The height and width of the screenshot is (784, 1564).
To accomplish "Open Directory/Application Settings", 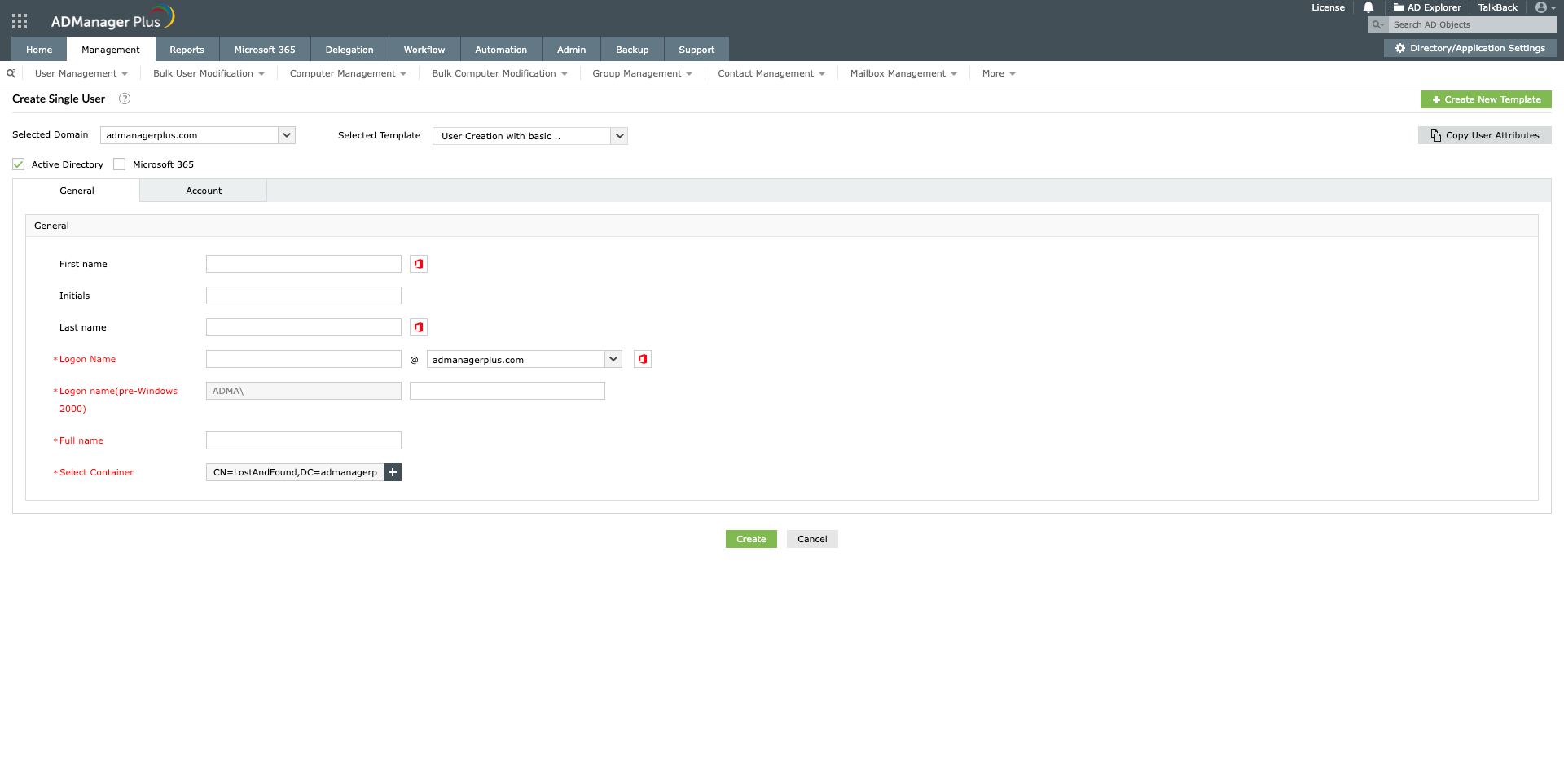I will click(x=1470, y=48).
